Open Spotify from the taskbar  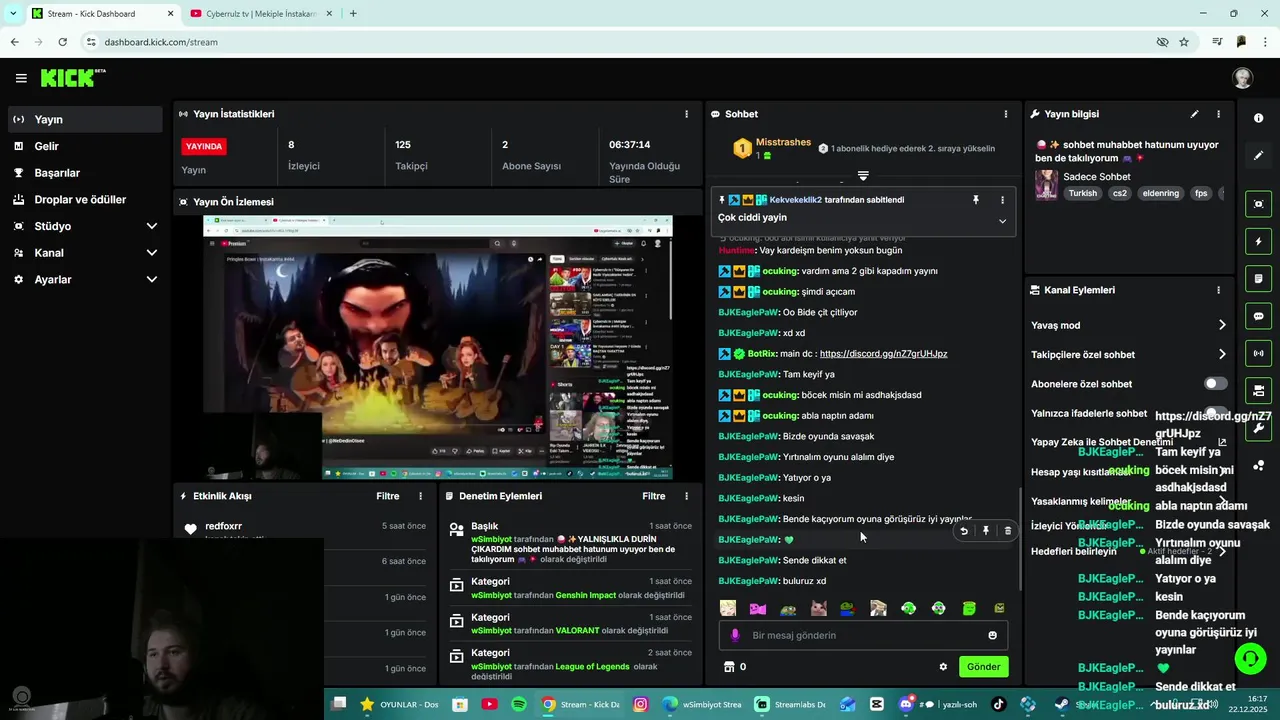(519, 704)
